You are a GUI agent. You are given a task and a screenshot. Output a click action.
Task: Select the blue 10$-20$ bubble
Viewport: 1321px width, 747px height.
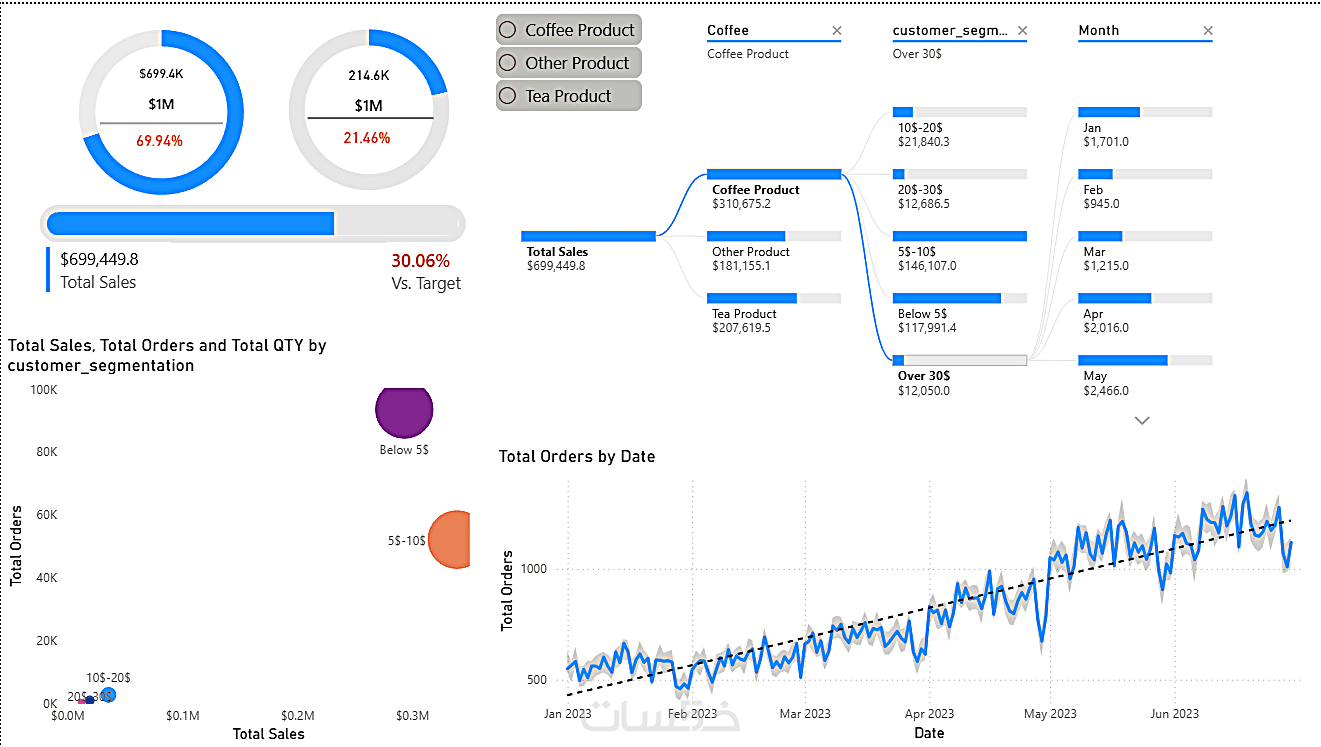[108, 694]
